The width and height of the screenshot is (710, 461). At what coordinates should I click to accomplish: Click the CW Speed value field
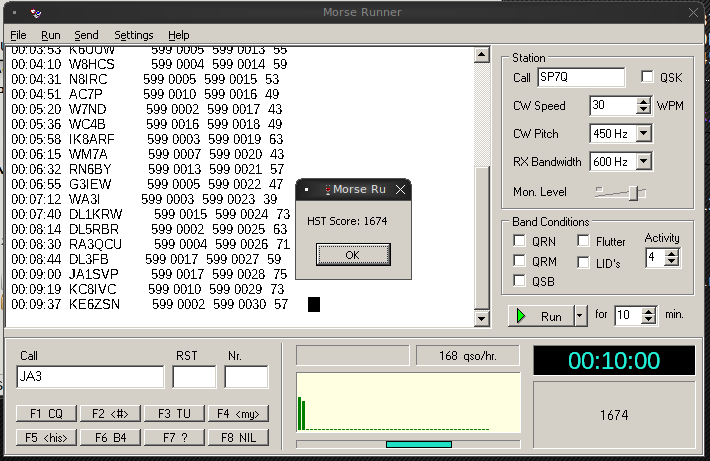point(613,106)
